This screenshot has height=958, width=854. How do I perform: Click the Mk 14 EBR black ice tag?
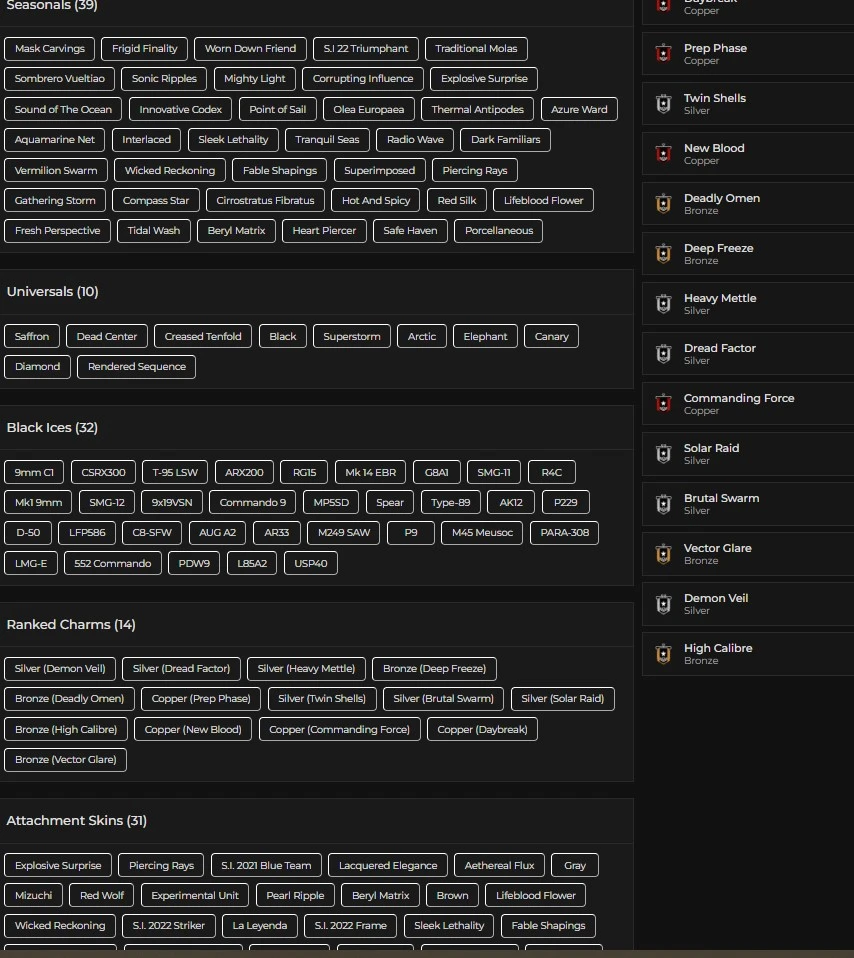pyautogui.click(x=370, y=473)
